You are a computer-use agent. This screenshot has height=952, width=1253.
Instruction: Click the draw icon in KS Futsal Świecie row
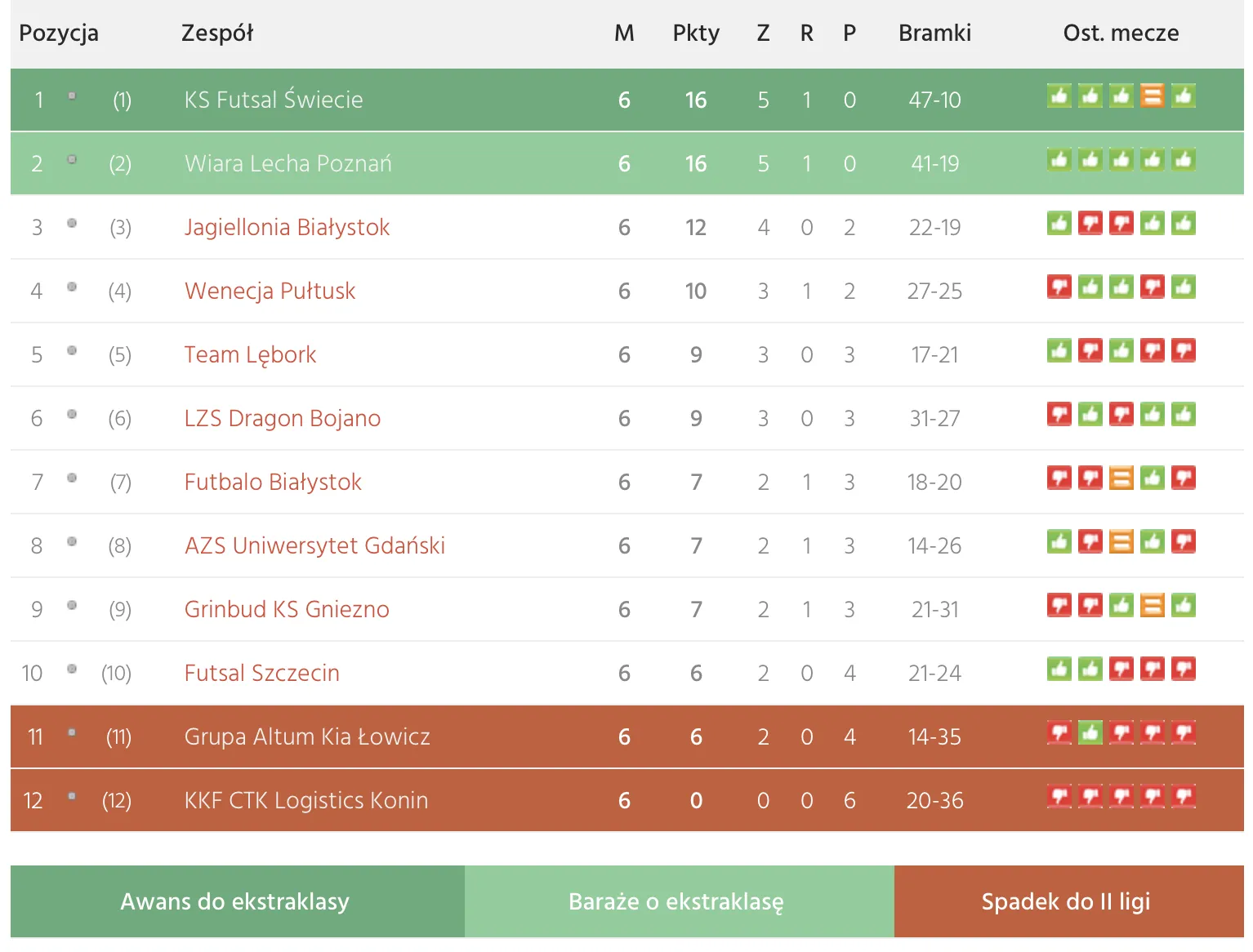1152,96
